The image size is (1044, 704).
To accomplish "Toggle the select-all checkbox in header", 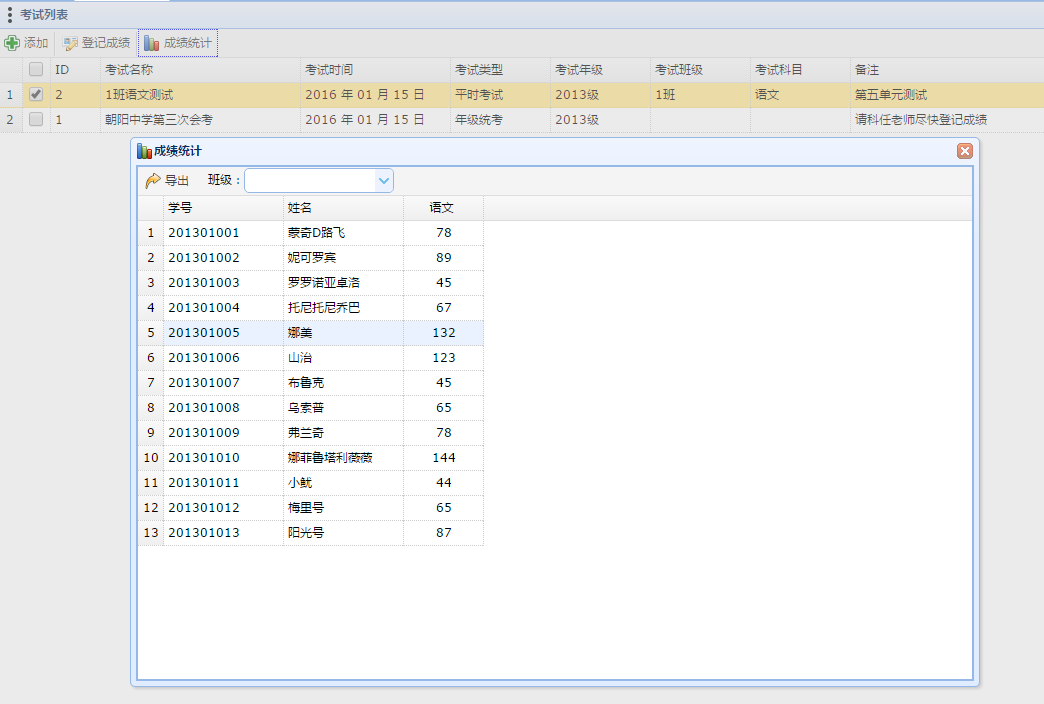I will click(36, 69).
